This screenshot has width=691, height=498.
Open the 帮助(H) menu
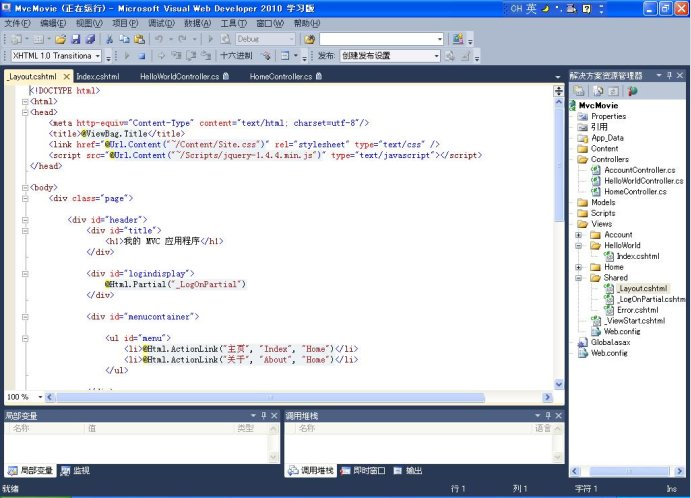click(x=307, y=23)
